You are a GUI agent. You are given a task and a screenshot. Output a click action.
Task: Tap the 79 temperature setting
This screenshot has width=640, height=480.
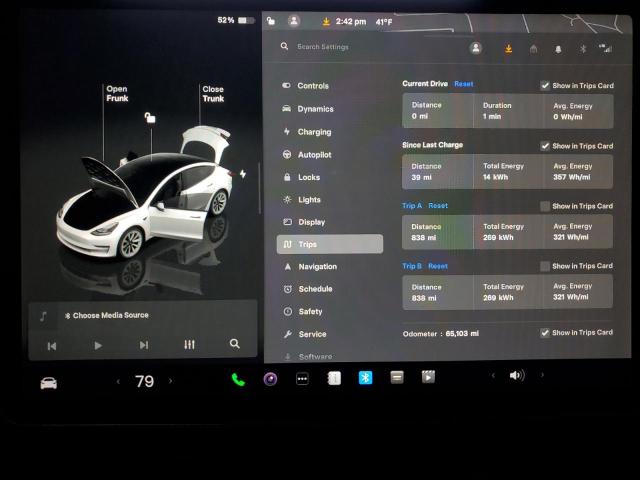[x=144, y=382]
